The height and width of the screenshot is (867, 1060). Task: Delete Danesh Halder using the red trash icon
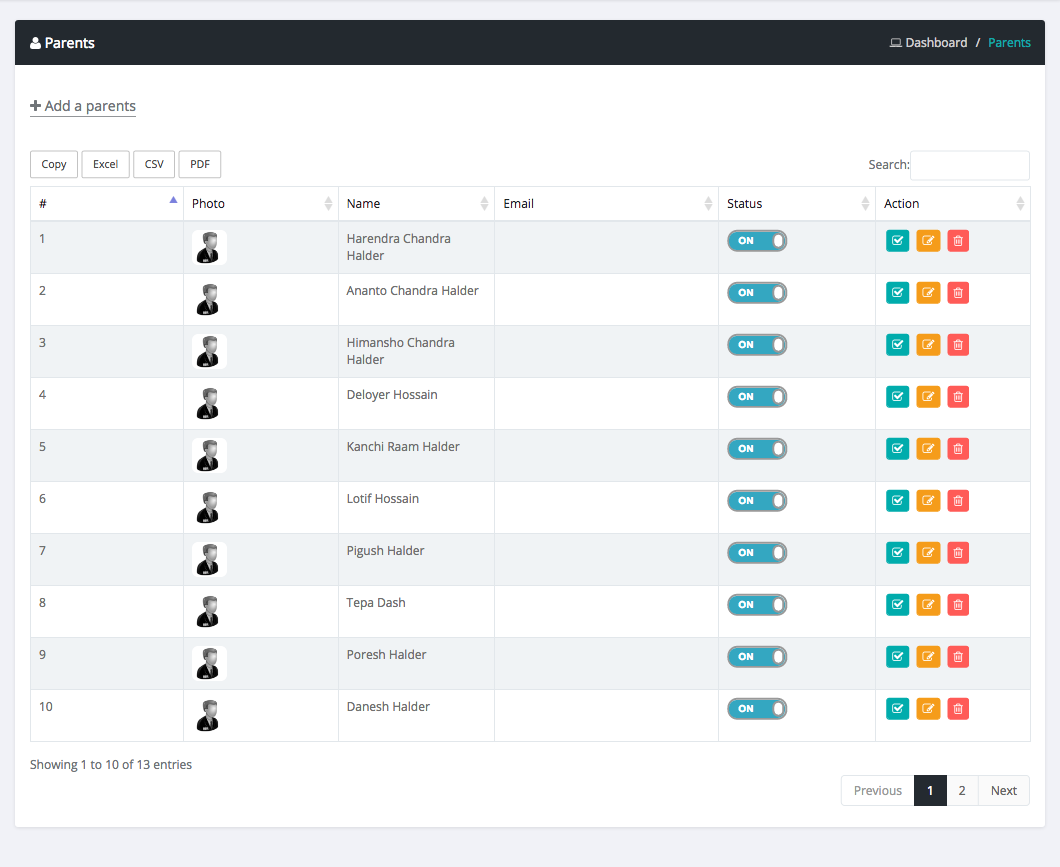[x=958, y=709]
